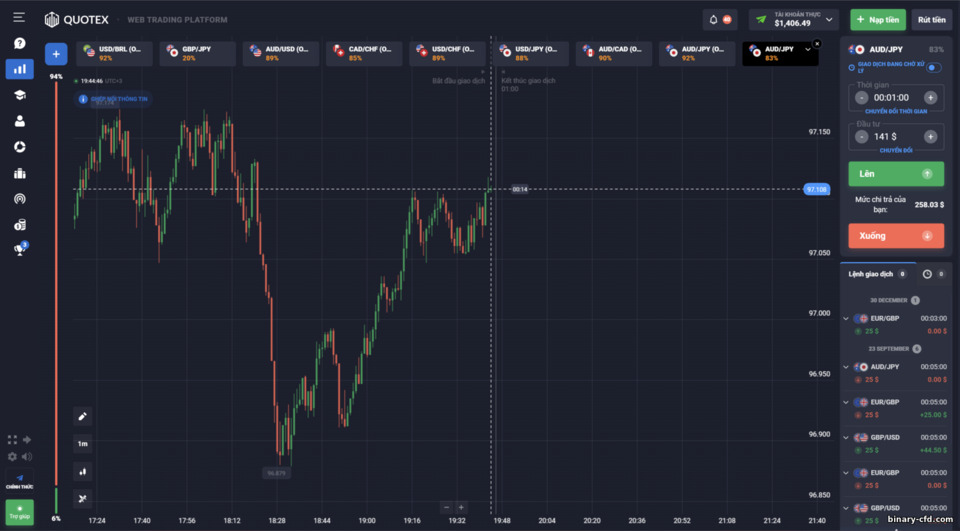Viewport: 960px width, 531px height.
Task: Open the education graduation cap icon
Action: pos(20,95)
